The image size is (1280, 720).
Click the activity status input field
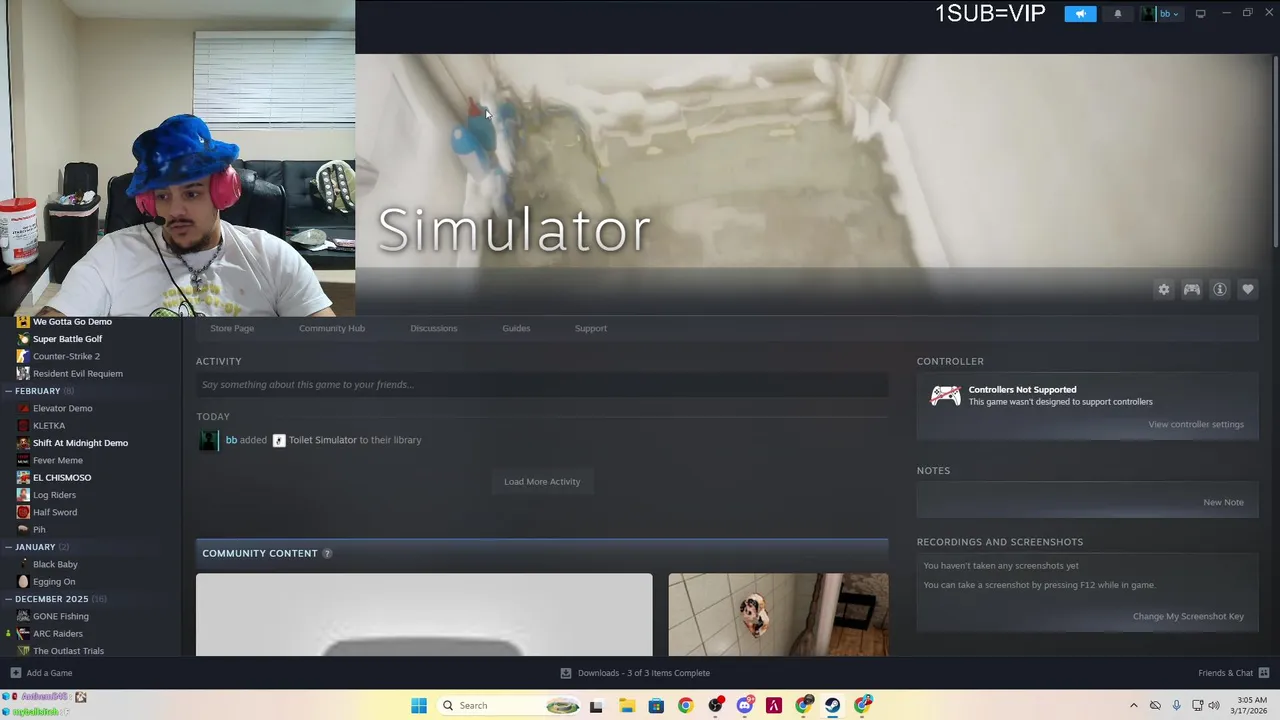point(542,385)
